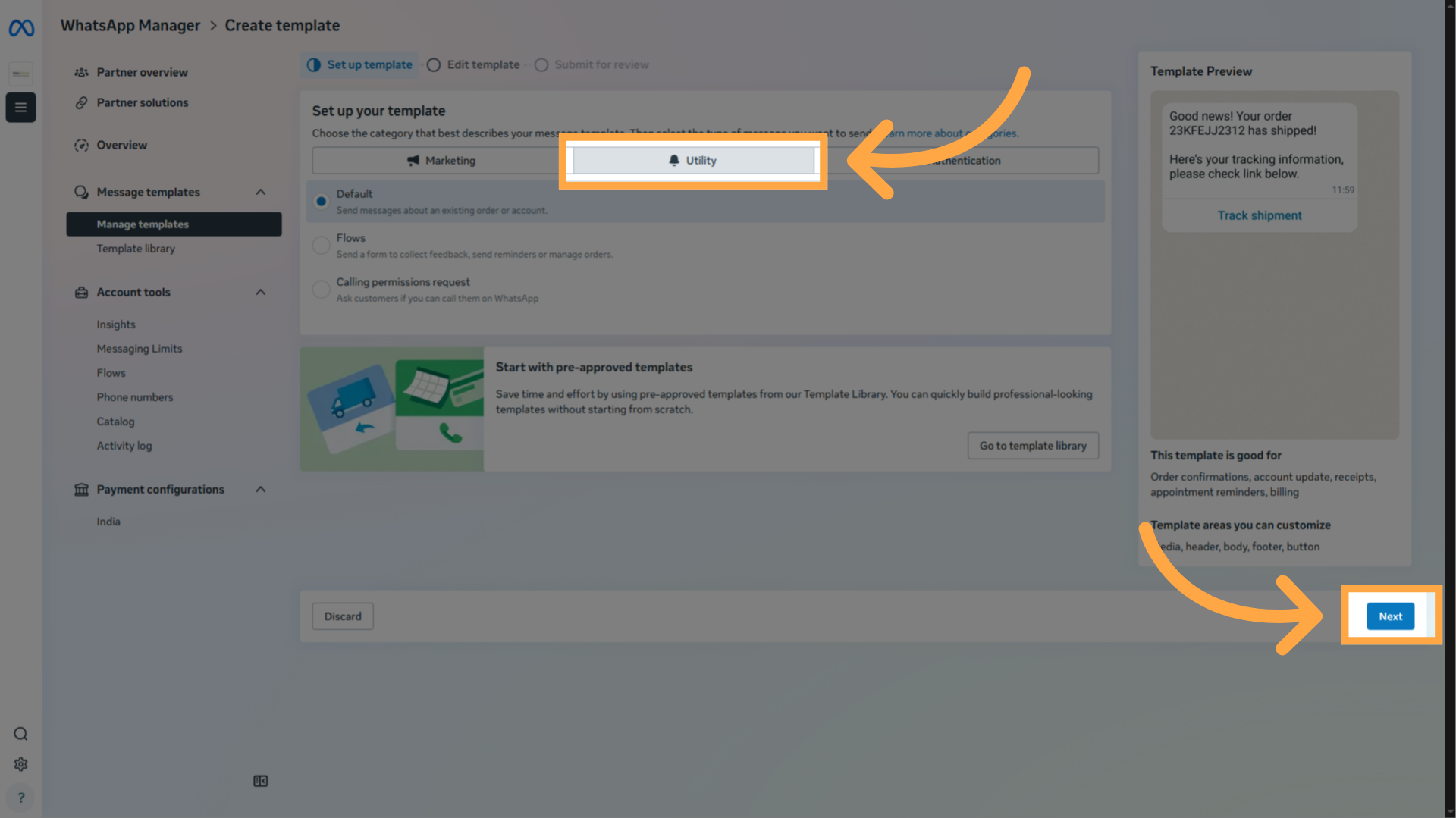Click the 'Start with pre-approved templates' heading
Image resolution: width=1456 pixels, height=818 pixels.
(594, 368)
